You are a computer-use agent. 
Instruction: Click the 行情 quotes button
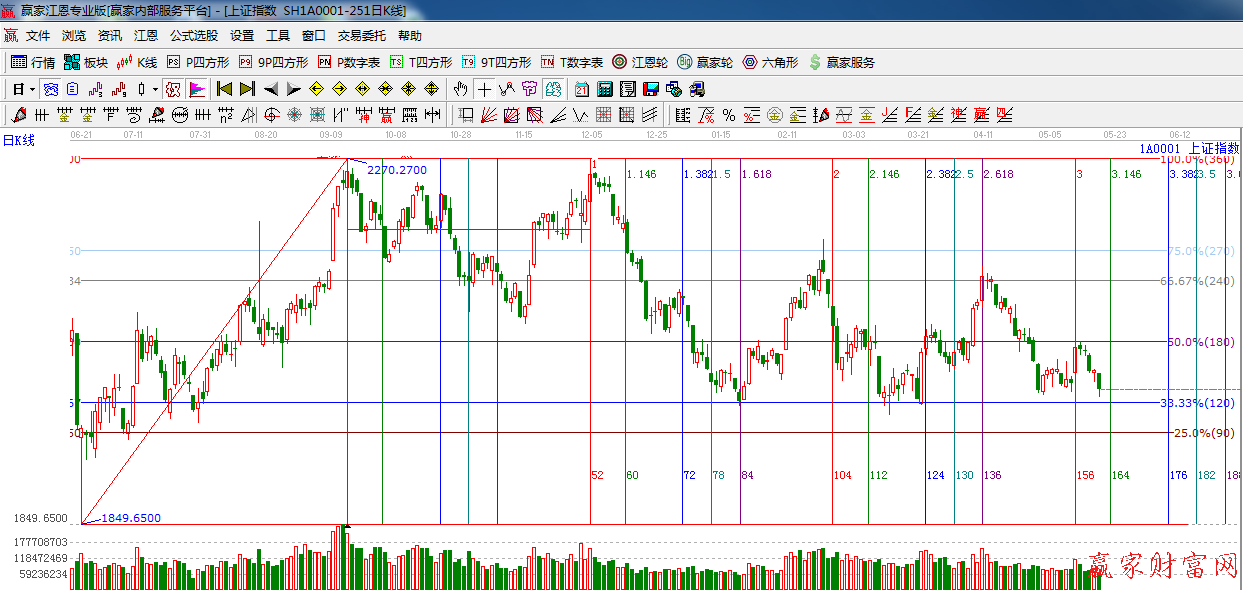point(33,62)
